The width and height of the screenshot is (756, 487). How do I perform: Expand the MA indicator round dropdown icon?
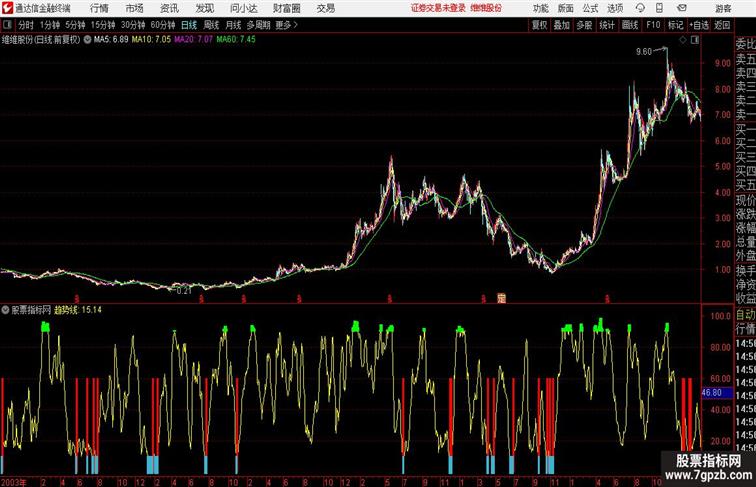coord(87,40)
